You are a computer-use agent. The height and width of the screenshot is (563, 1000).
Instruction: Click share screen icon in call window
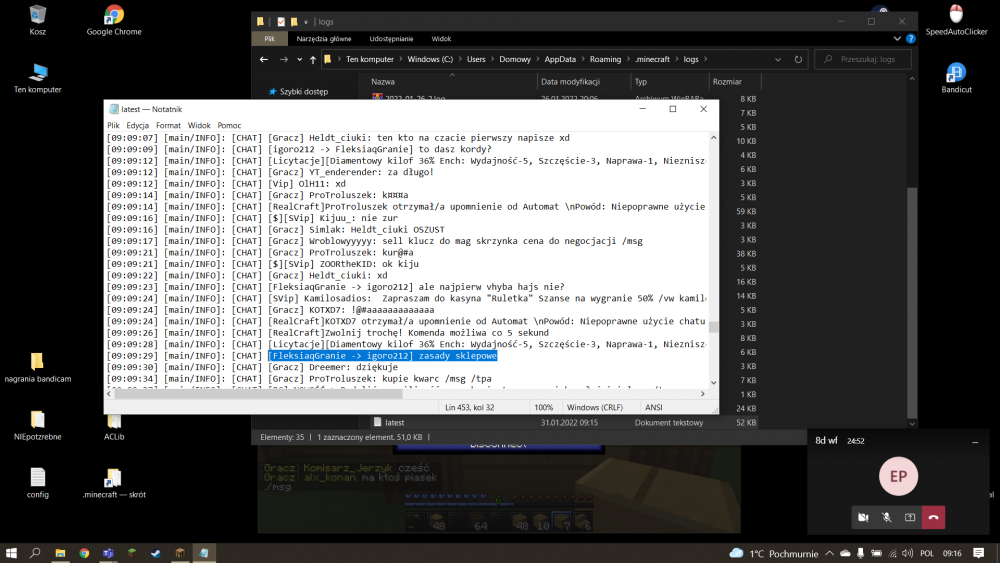coord(910,517)
